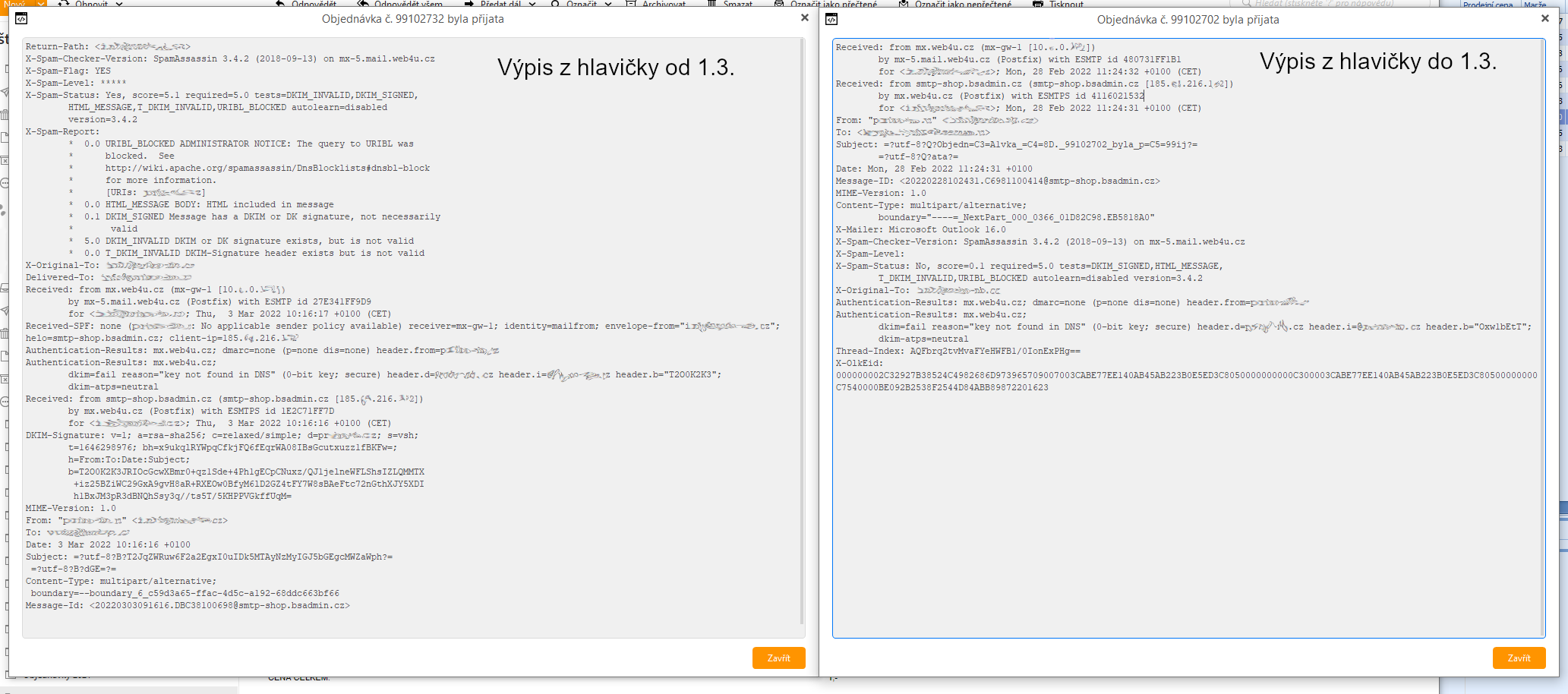Close the 99102732 header dialog with X

[805, 17]
